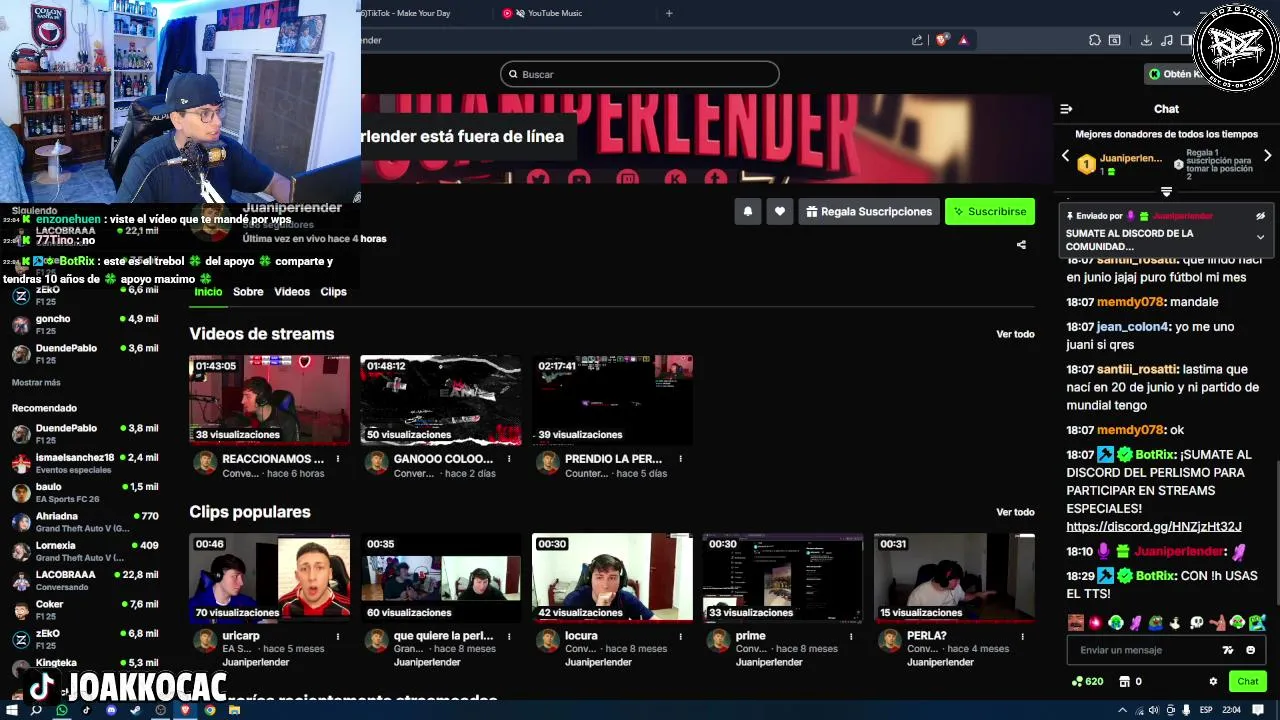
Task: Collapse the chat panel with arrow icon
Action: coord(1066,109)
